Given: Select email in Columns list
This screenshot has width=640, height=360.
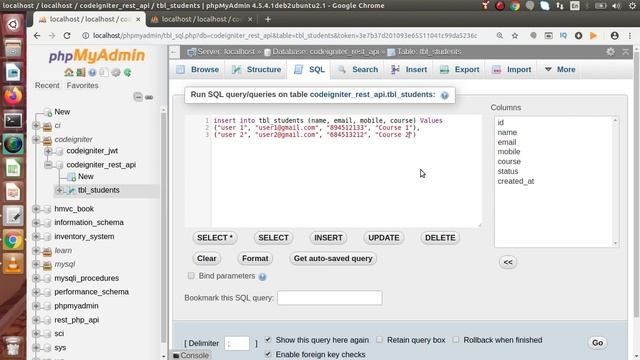Looking at the screenshot, I should tap(507, 142).
